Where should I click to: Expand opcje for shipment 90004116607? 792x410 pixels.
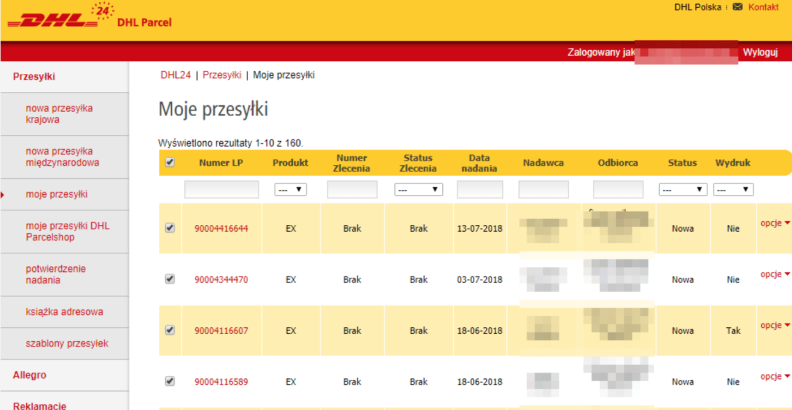(x=775, y=325)
